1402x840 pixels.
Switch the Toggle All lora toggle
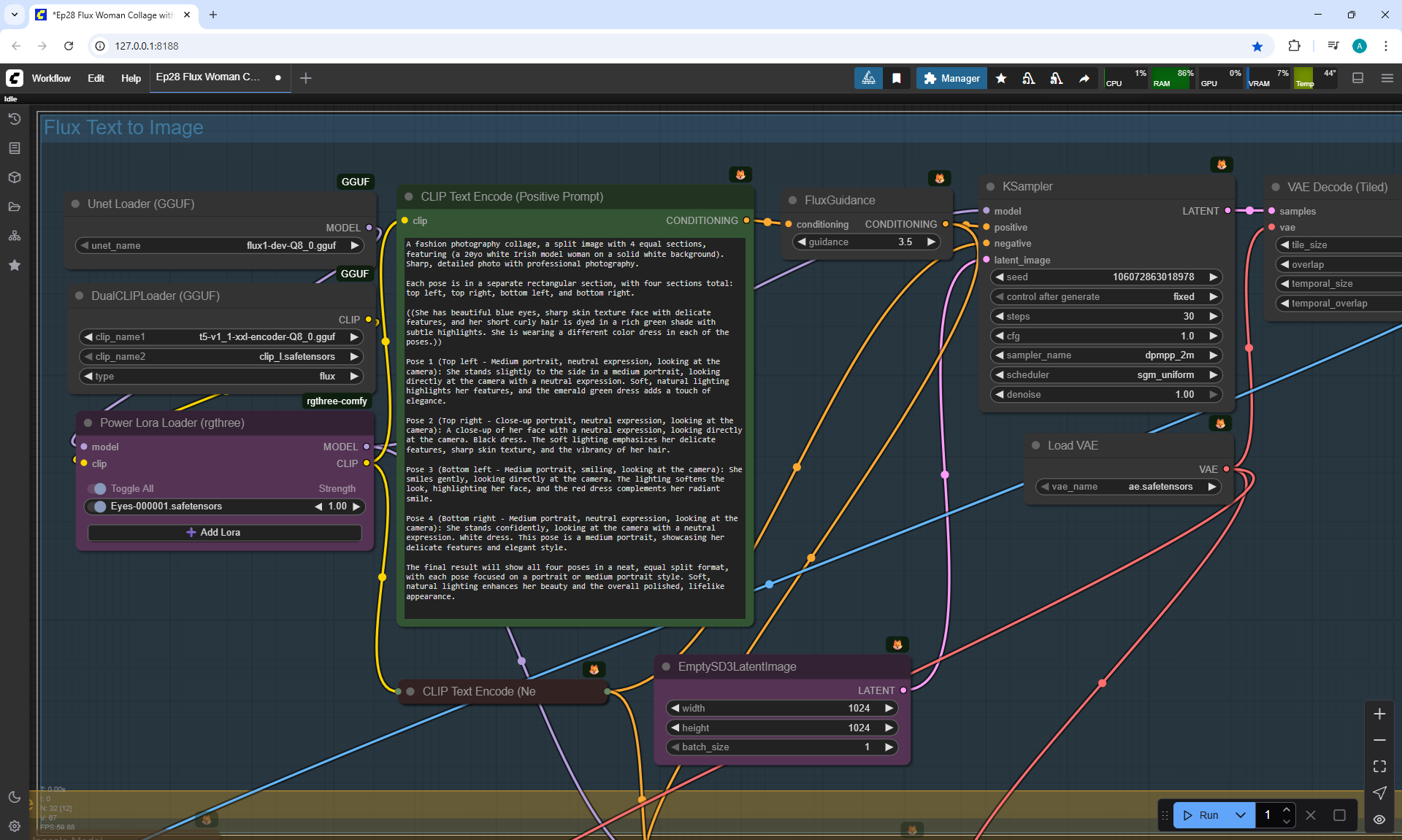(97, 489)
